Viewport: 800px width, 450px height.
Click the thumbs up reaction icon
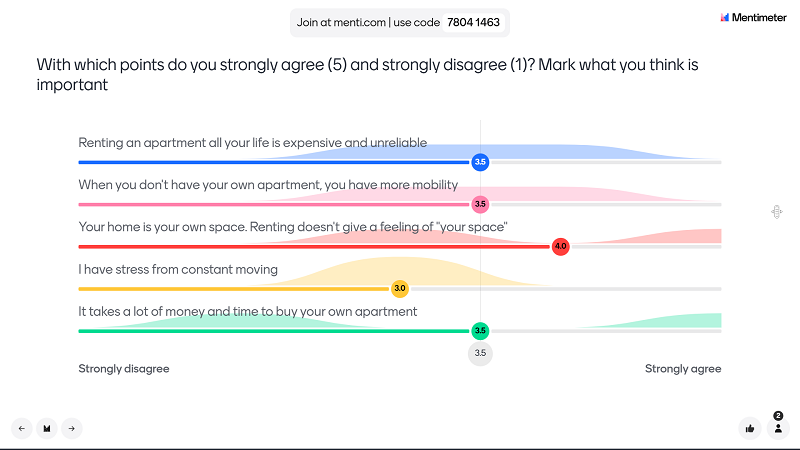[749, 429]
